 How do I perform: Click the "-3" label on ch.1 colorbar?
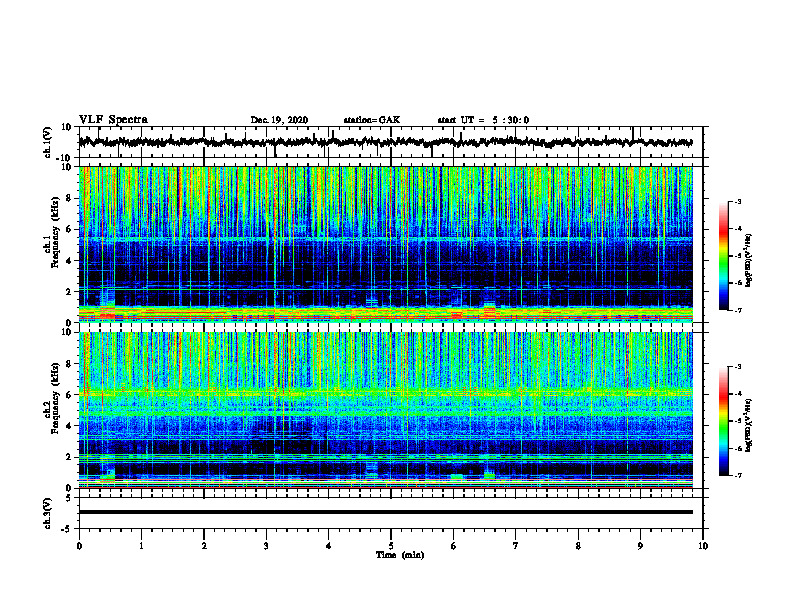point(738,202)
